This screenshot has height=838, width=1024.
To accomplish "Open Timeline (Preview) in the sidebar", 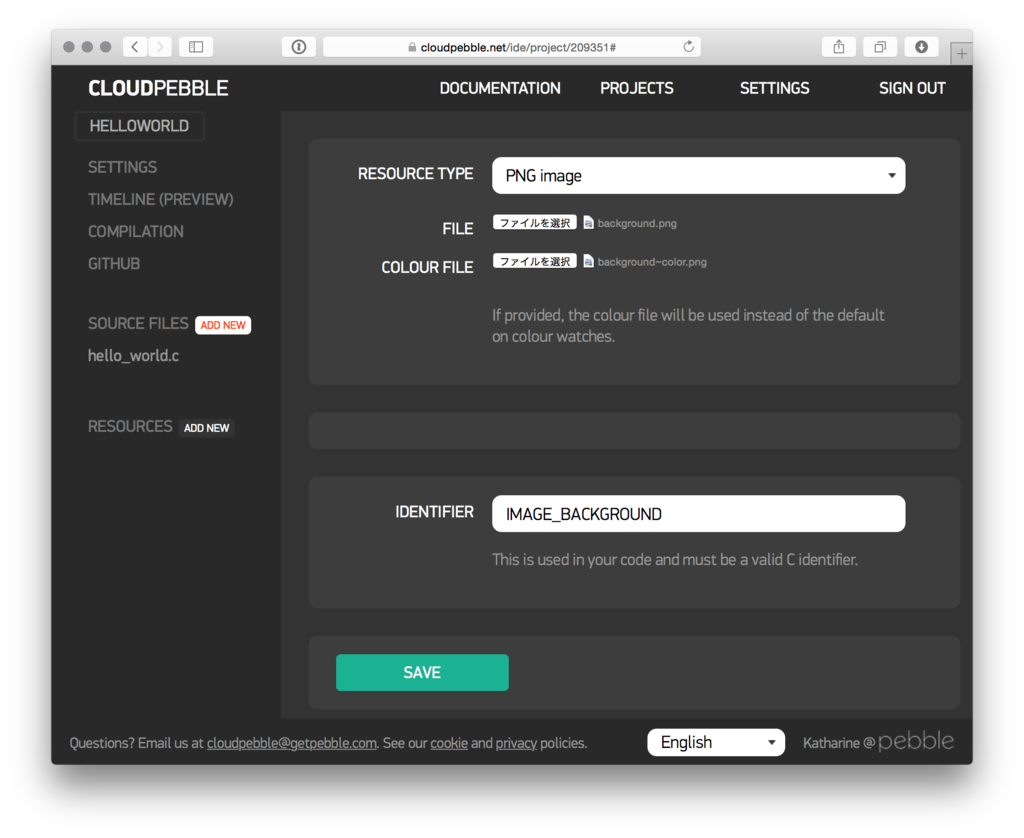I will point(161,199).
